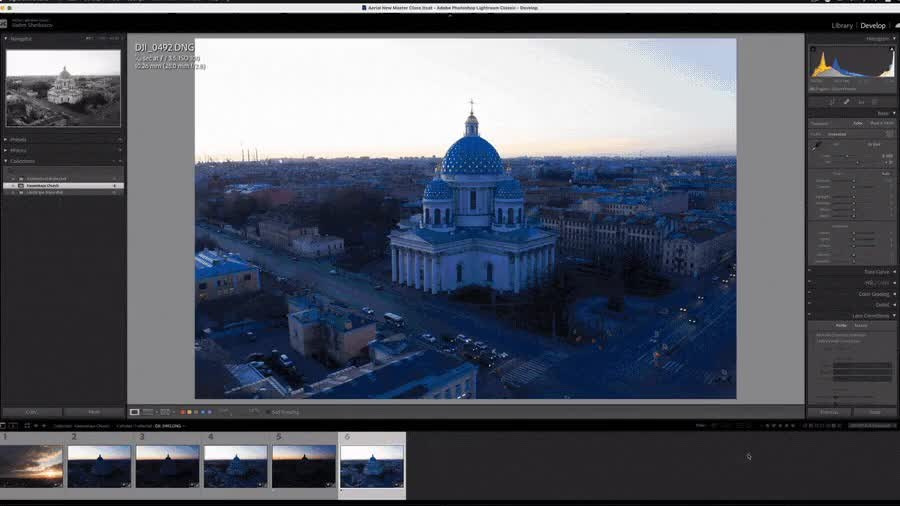Screen dimensions: 900x506
Task: Expand the Detail panel
Action: (x=894, y=305)
